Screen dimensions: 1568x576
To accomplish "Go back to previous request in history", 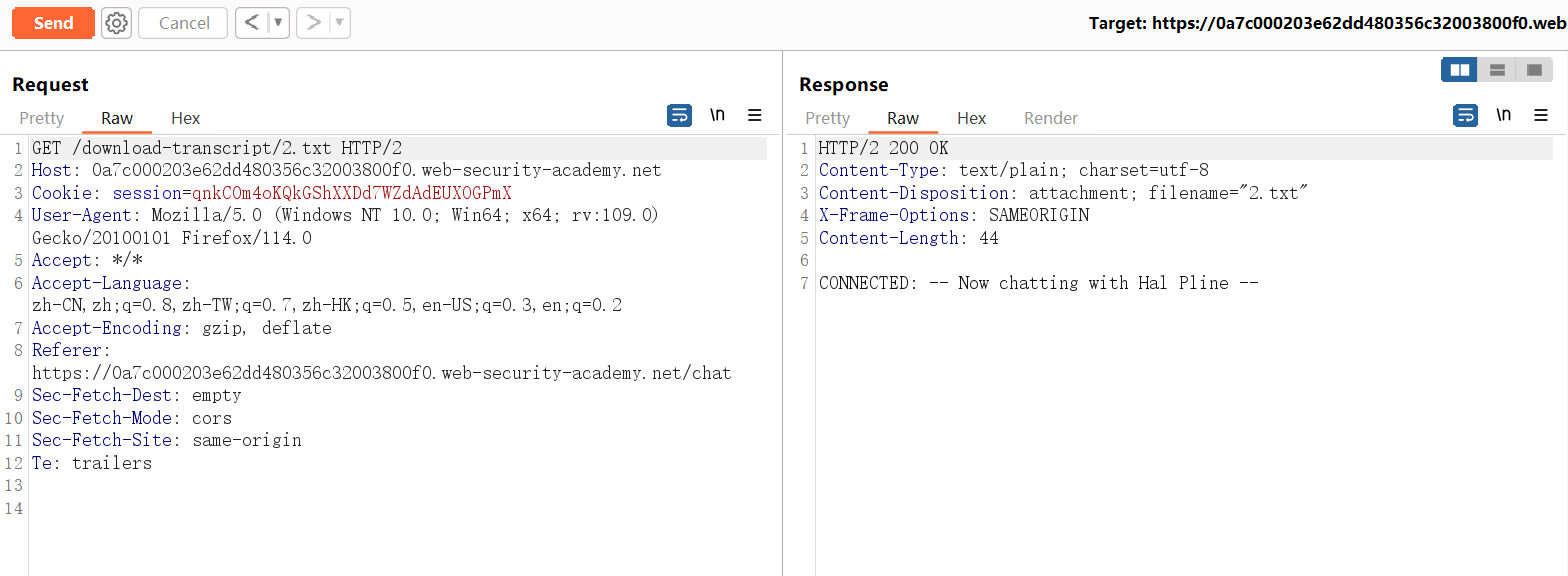I will point(252,23).
